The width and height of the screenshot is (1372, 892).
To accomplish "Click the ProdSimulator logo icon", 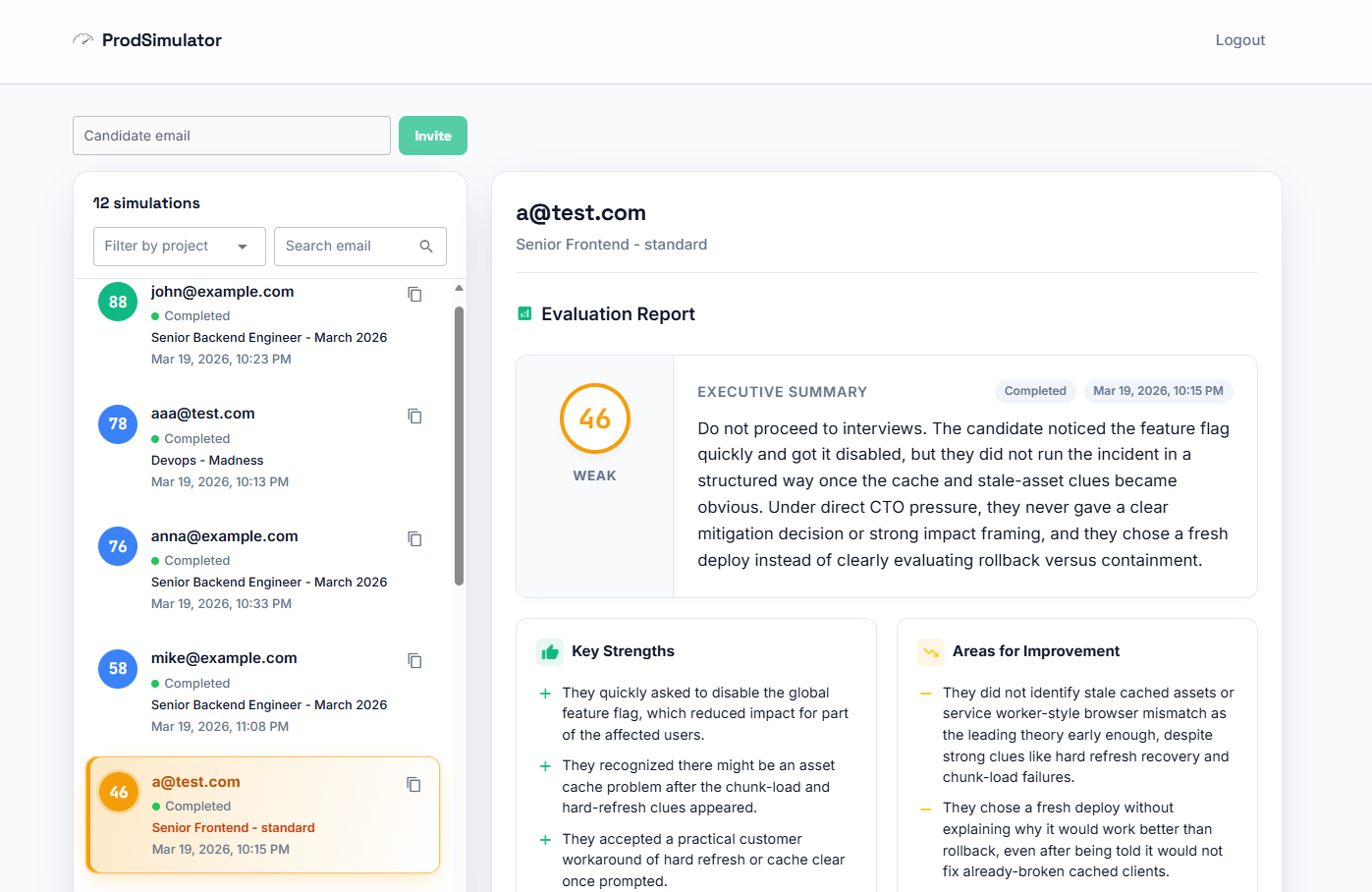I will 83,39.
